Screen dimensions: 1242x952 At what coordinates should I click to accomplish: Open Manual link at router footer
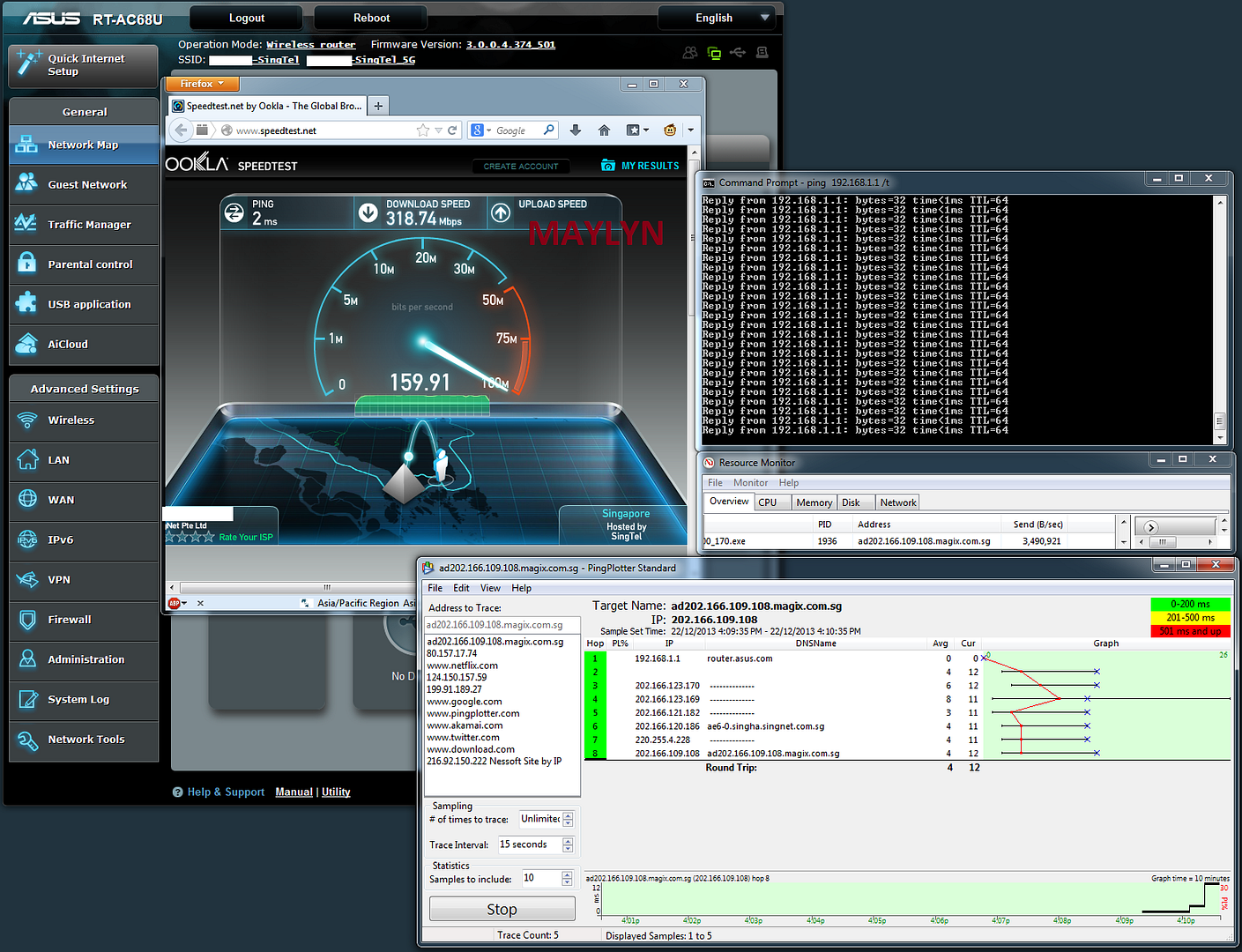[x=294, y=792]
